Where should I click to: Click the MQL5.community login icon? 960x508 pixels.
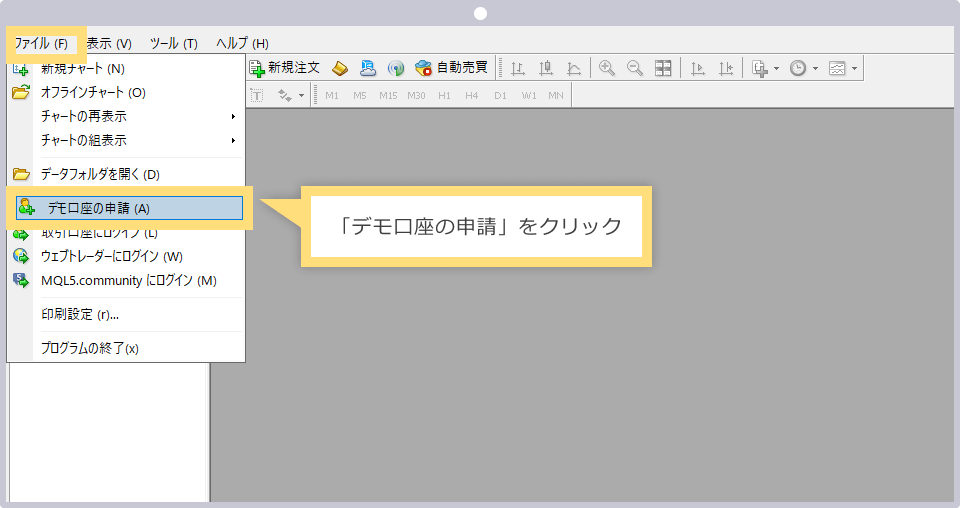pyautogui.click(x=21, y=280)
